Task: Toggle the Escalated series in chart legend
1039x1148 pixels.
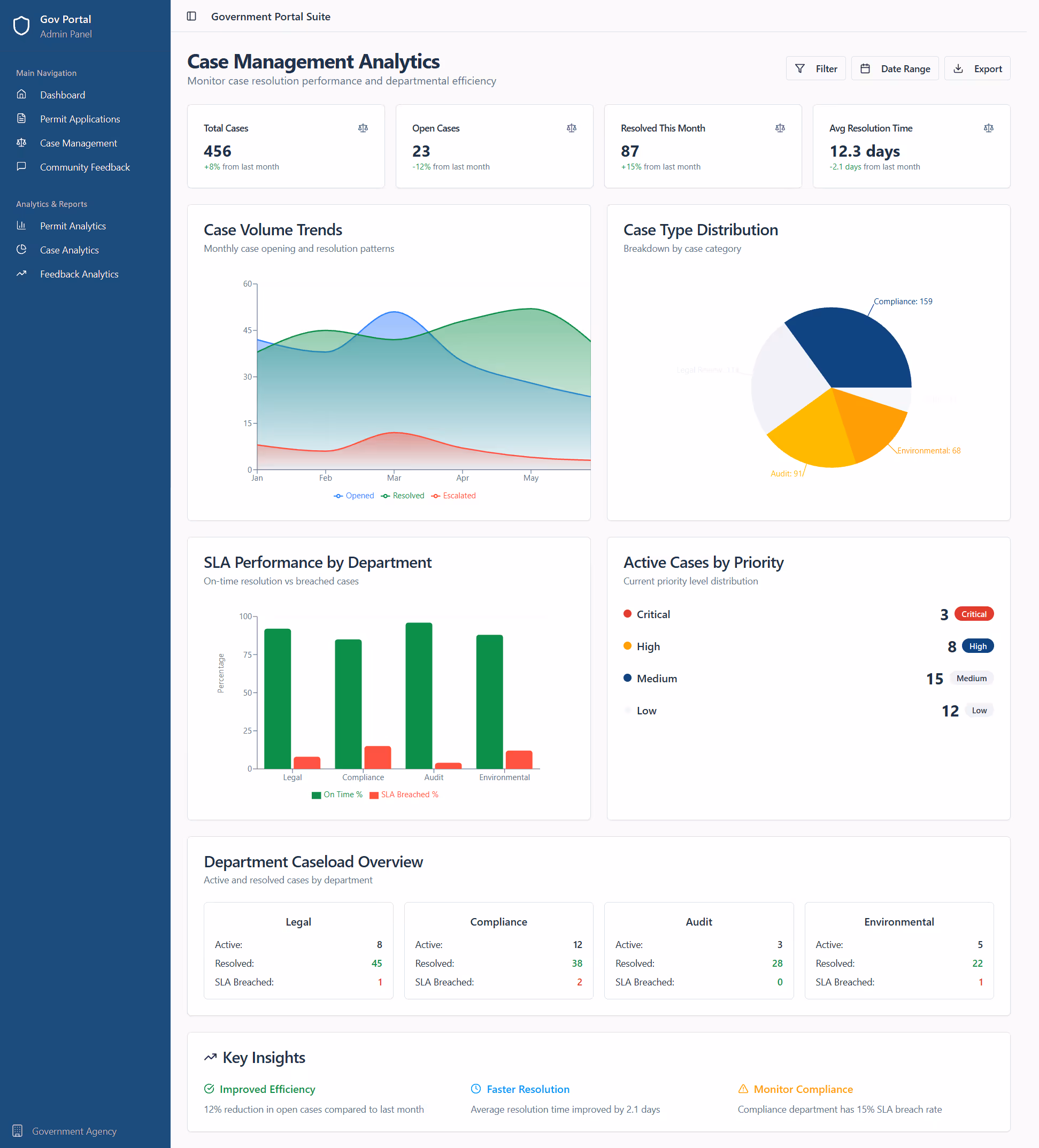Action: tap(453, 496)
